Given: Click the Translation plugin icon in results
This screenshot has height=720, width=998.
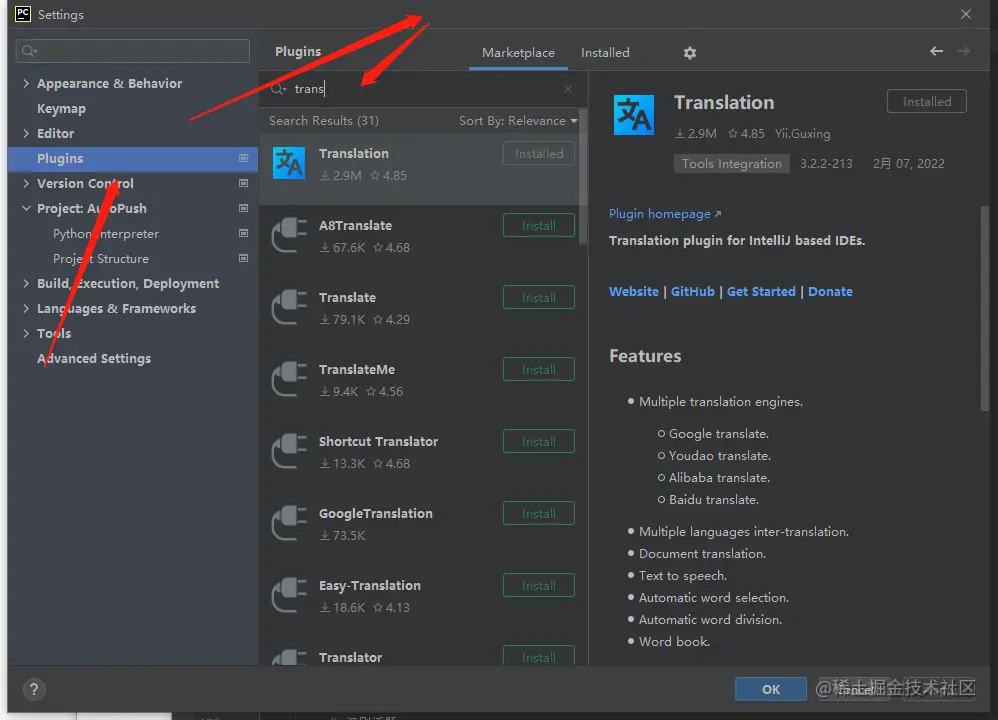Looking at the screenshot, I should (289, 163).
